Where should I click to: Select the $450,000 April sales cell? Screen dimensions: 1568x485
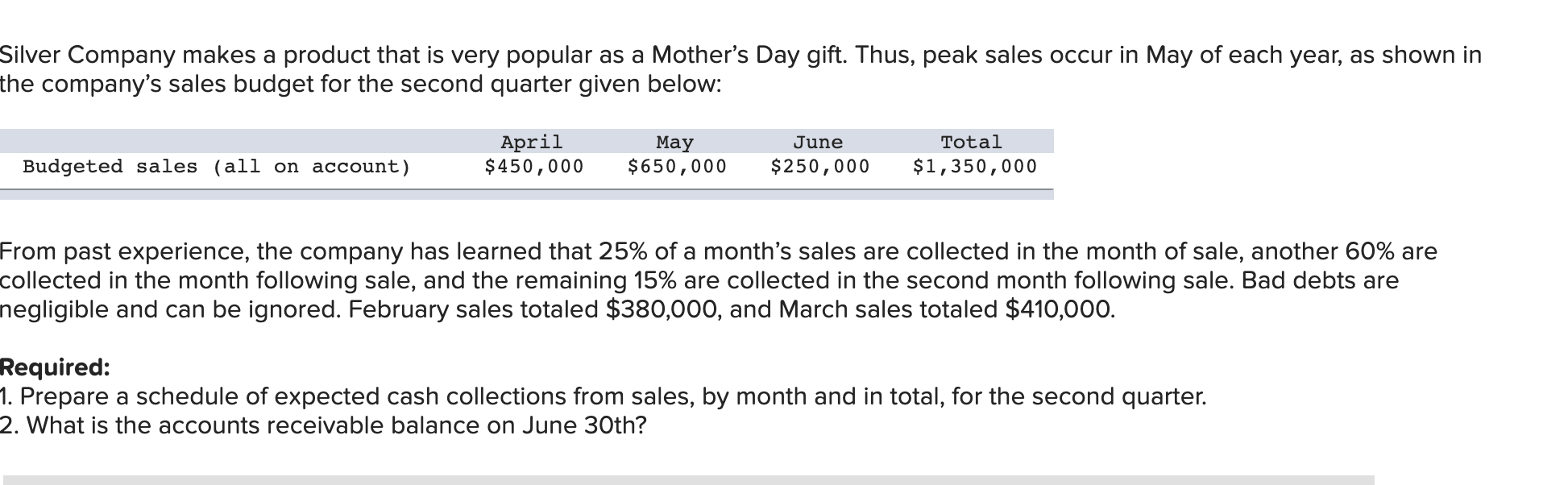[x=533, y=167]
